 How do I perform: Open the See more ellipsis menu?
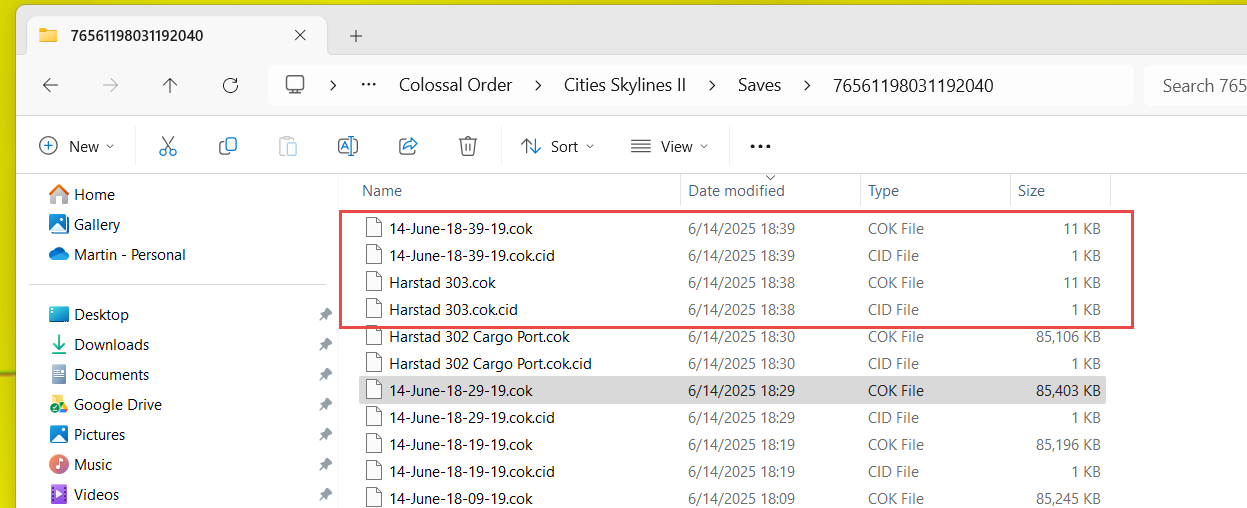(x=760, y=146)
